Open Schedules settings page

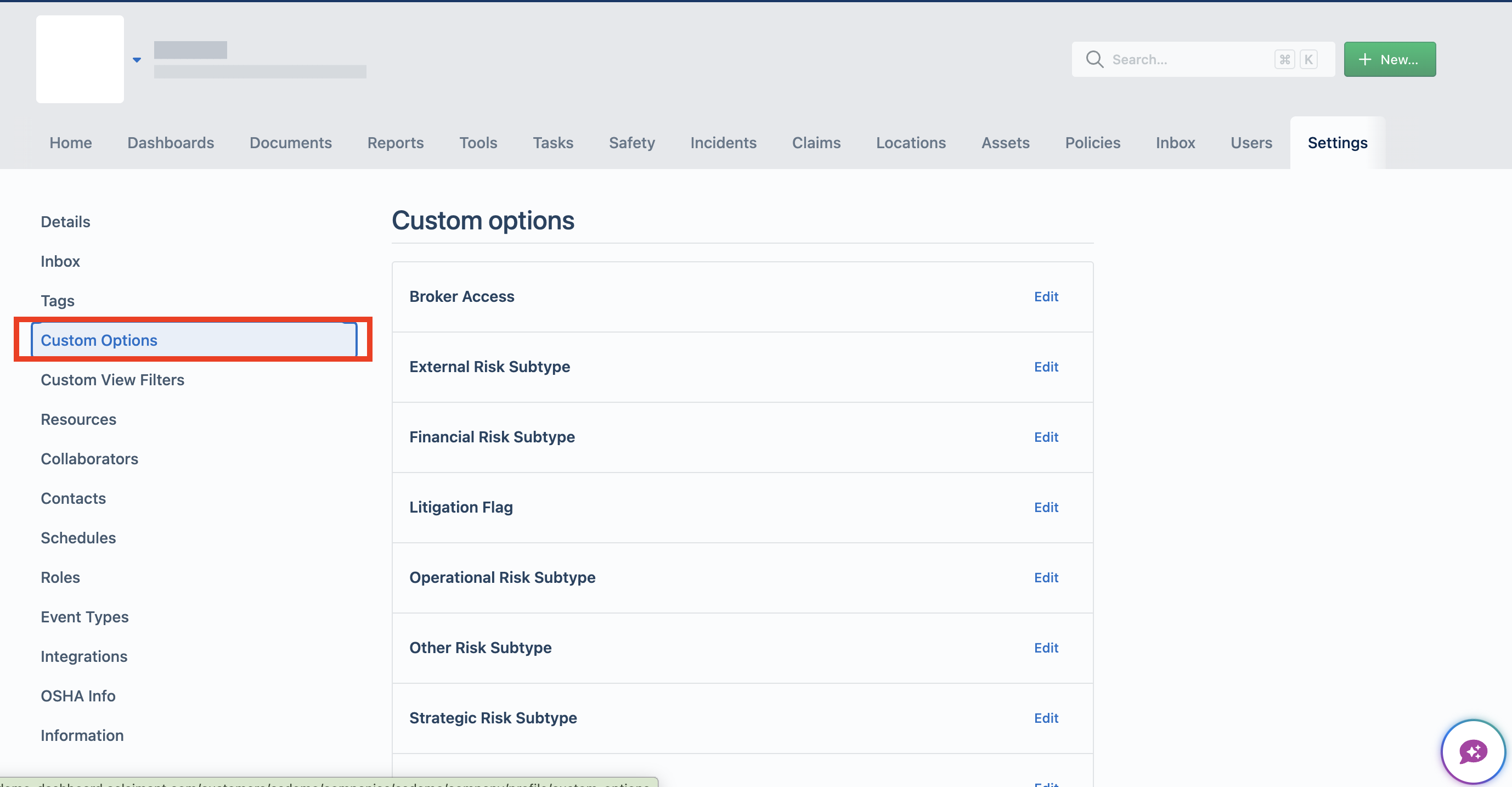78,537
